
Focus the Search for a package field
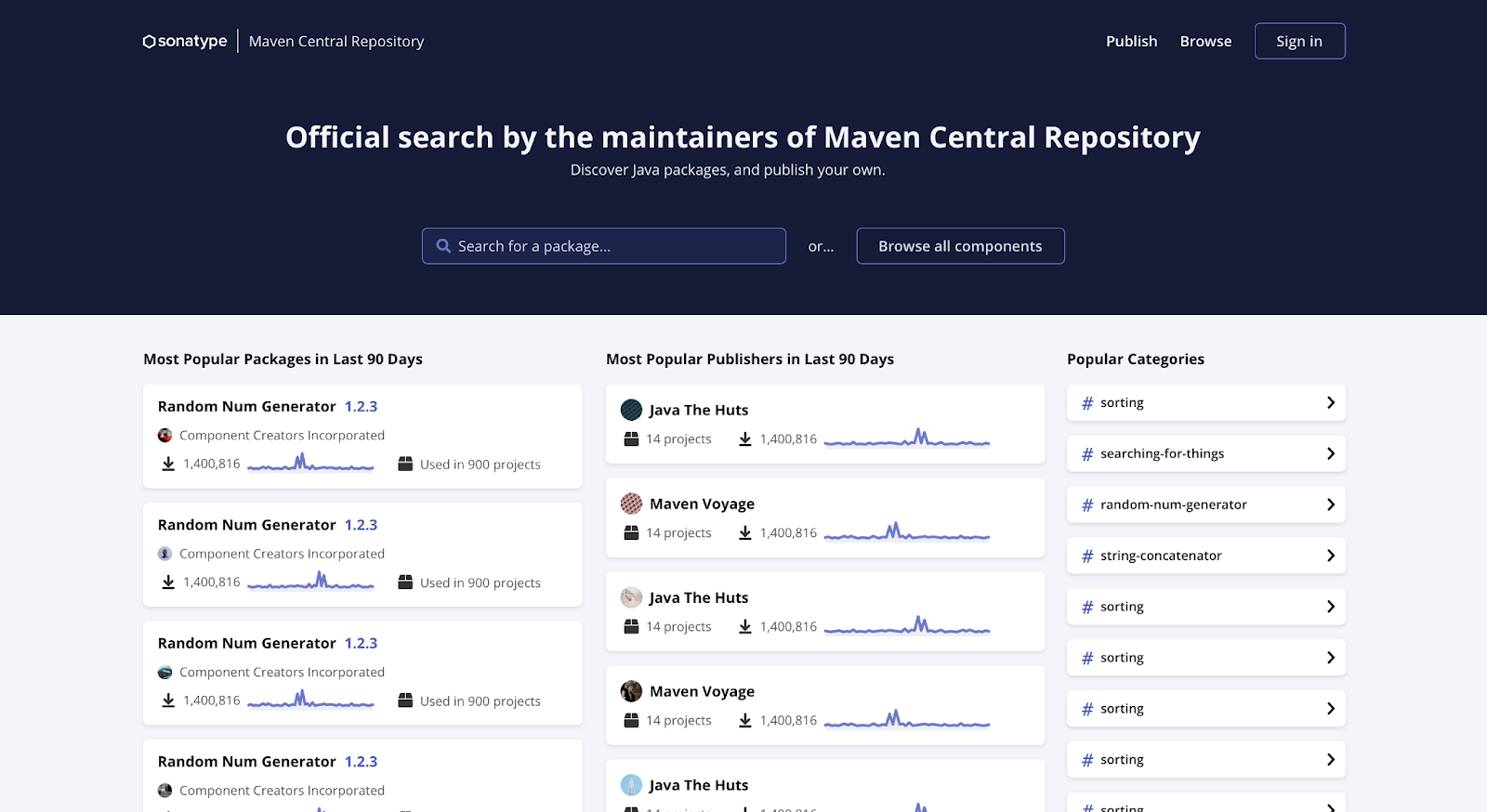604,246
